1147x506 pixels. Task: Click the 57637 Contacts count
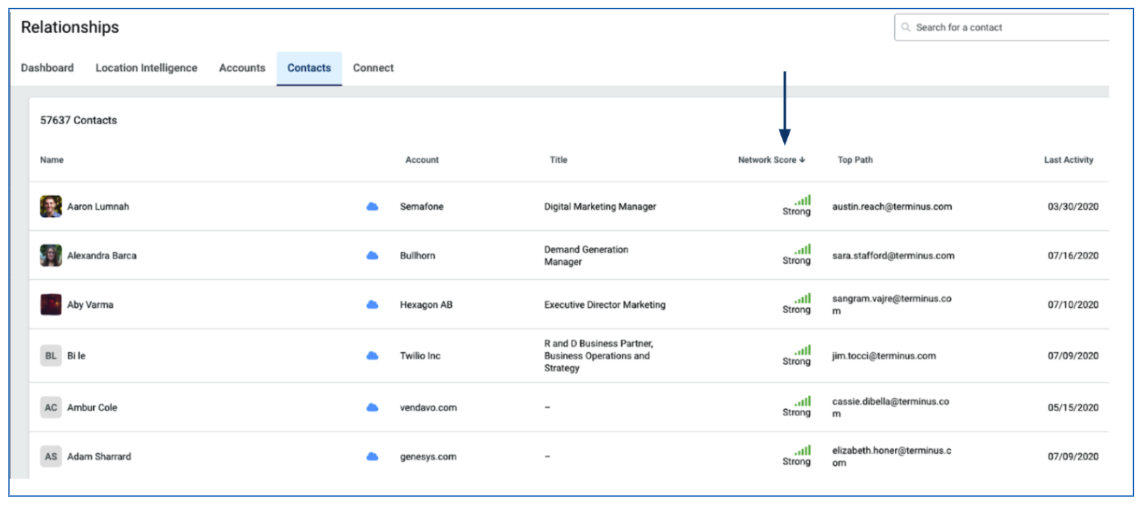click(x=78, y=121)
